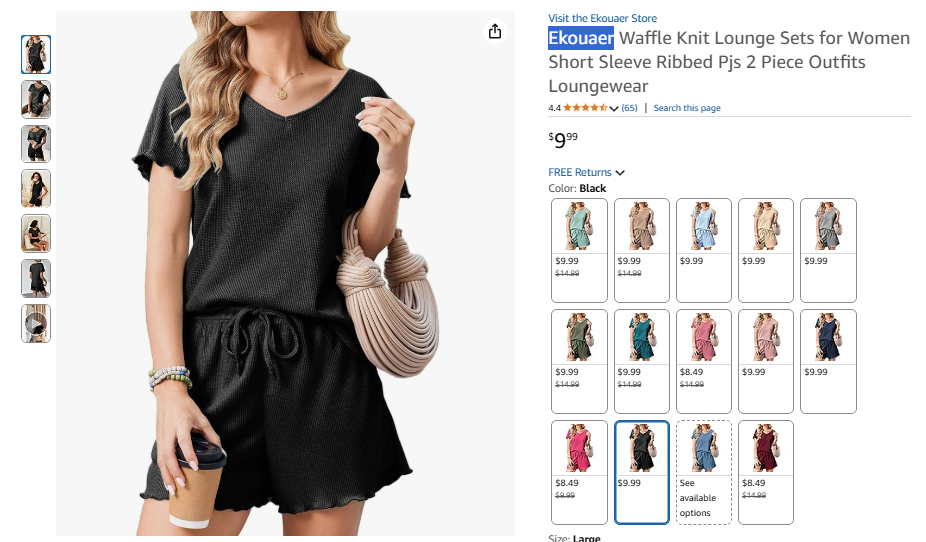This screenshot has height=542, width=926.
Task: Click the Search this page link
Action: (x=687, y=108)
